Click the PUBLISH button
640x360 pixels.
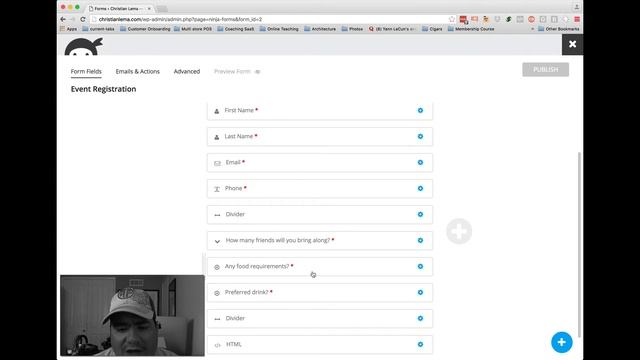(545, 69)
